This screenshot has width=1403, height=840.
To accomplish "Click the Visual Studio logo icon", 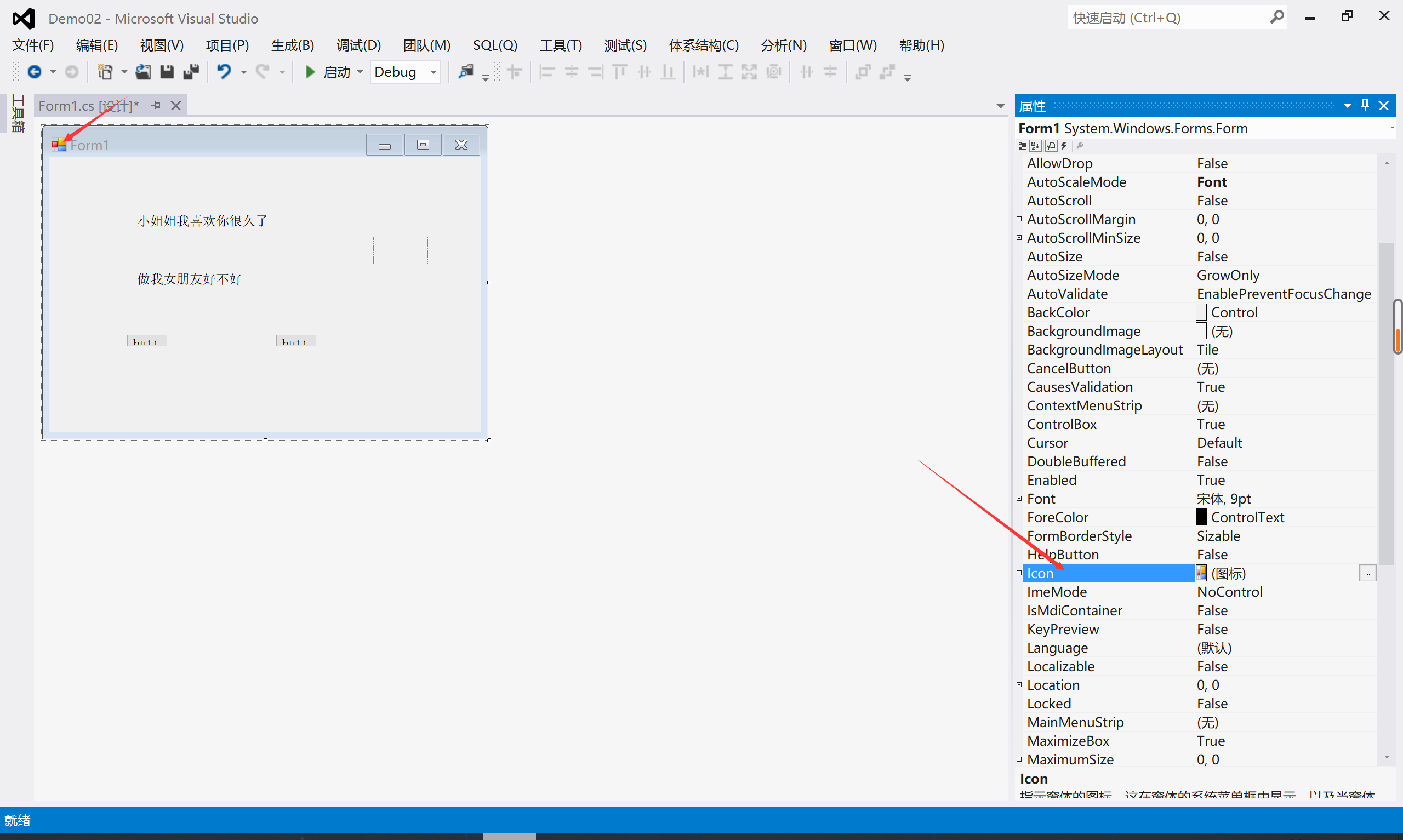I will pos(24,19).
